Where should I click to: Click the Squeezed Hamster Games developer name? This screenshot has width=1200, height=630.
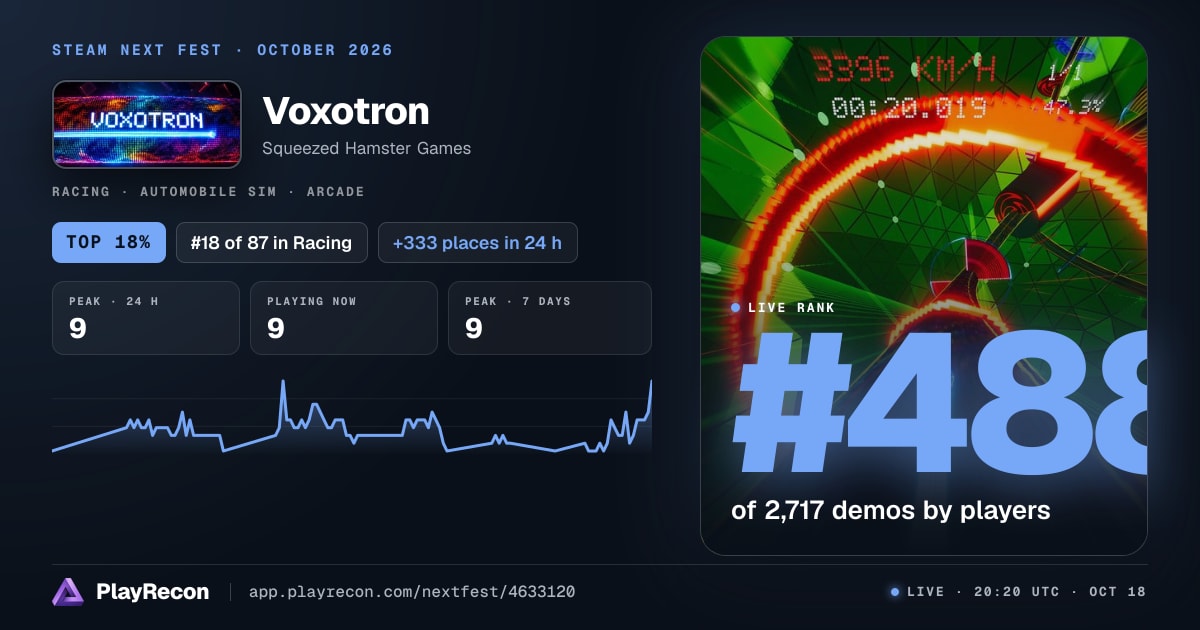coord(366,148)
